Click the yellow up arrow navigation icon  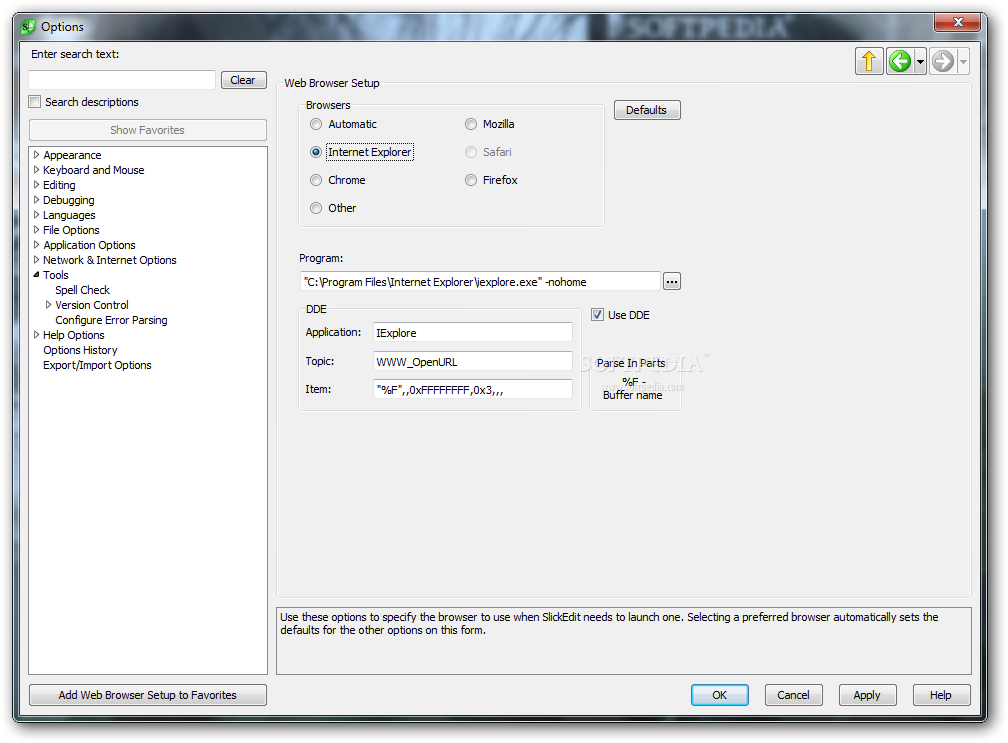[868, 62]
